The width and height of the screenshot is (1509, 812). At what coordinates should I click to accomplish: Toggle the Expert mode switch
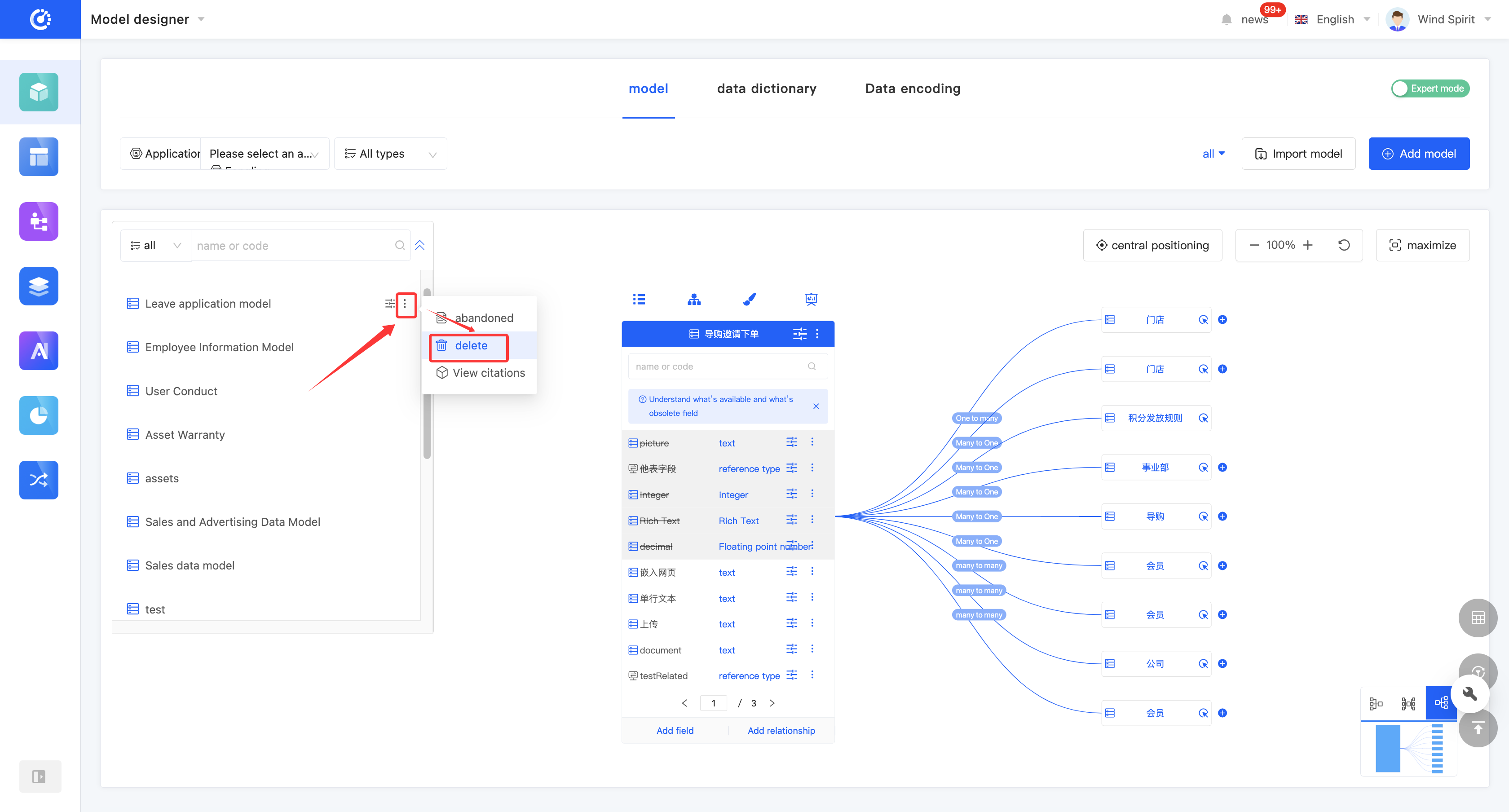pyautogui.click(x=1430, y=88)
